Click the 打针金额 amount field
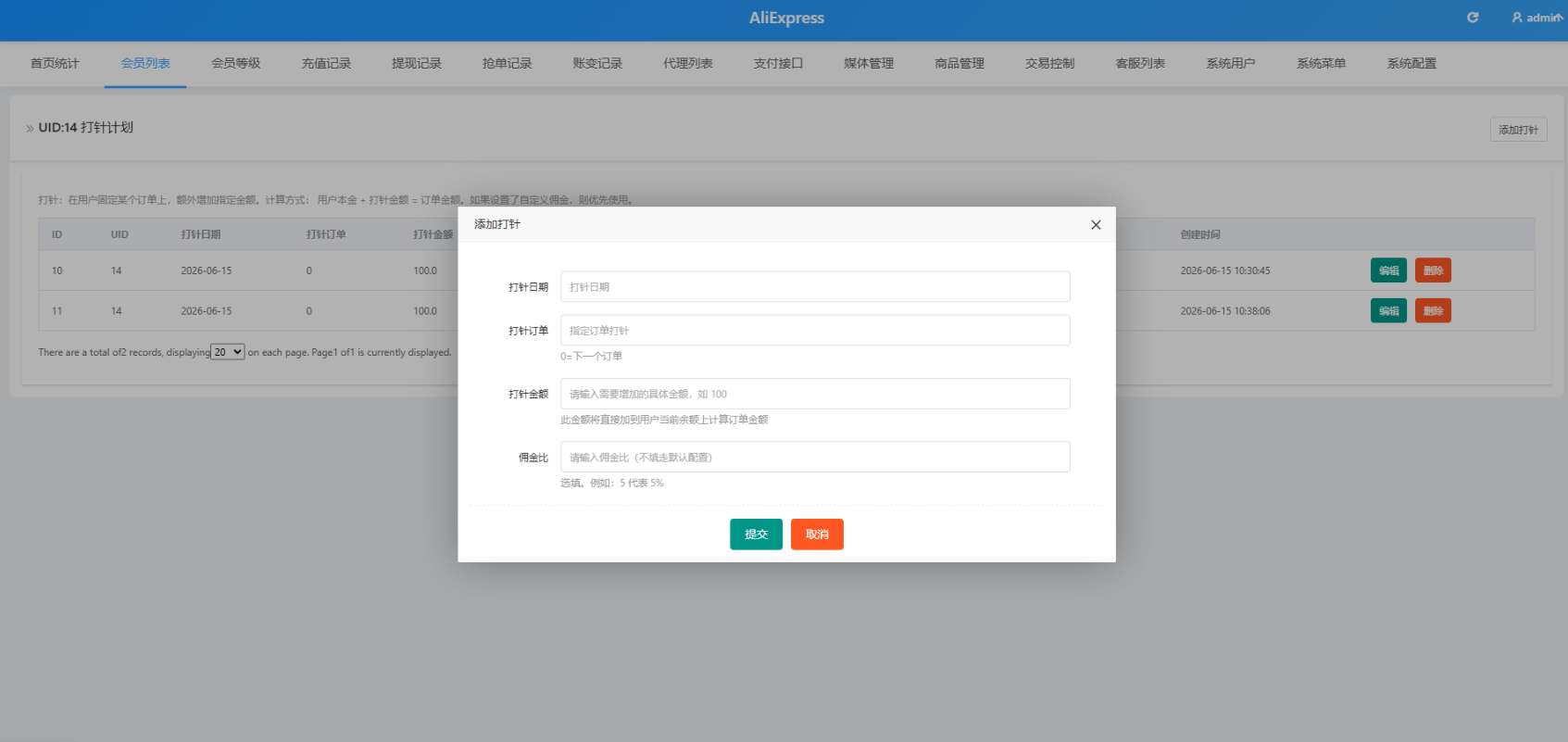 point(815,394)
